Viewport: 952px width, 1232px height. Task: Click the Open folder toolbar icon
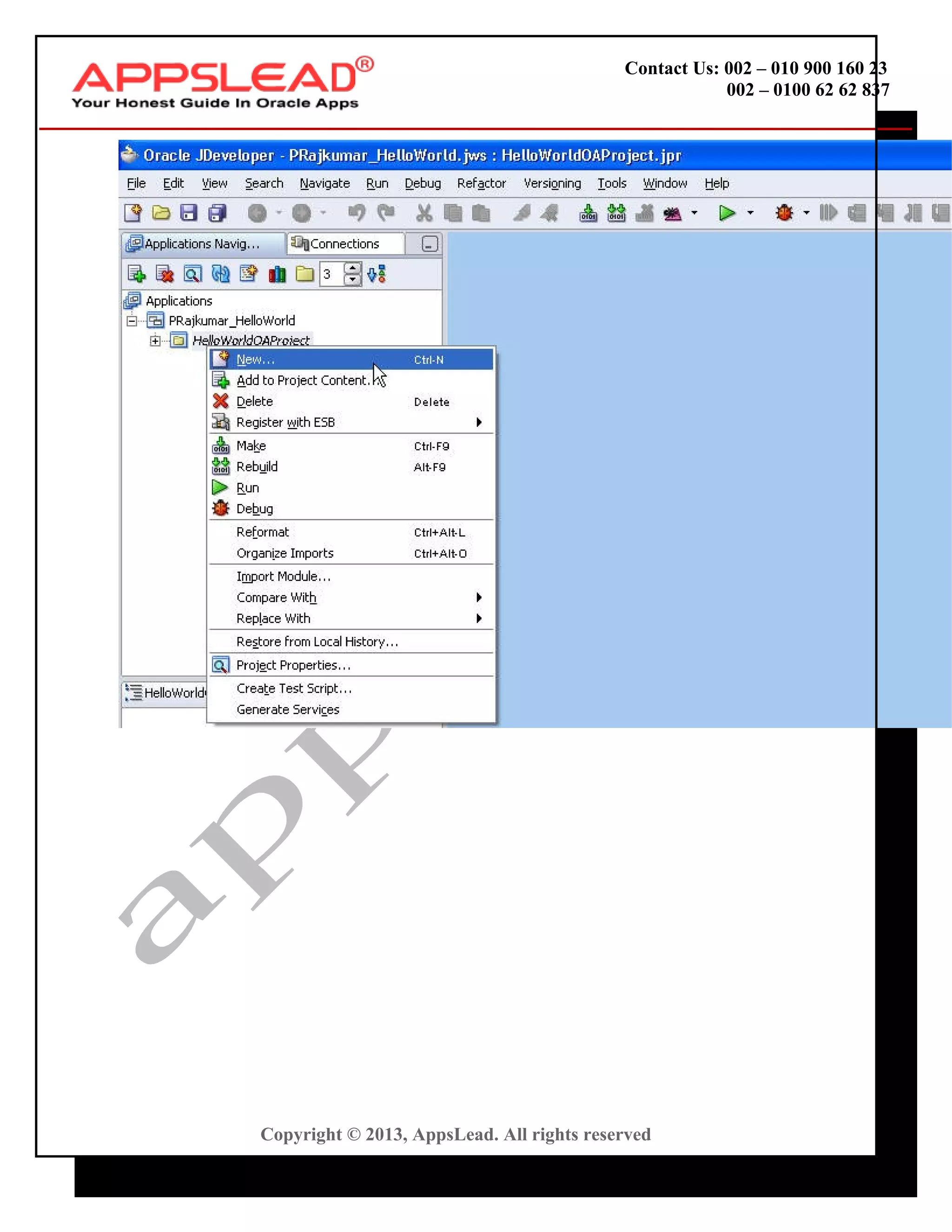[x=161, y=213]
